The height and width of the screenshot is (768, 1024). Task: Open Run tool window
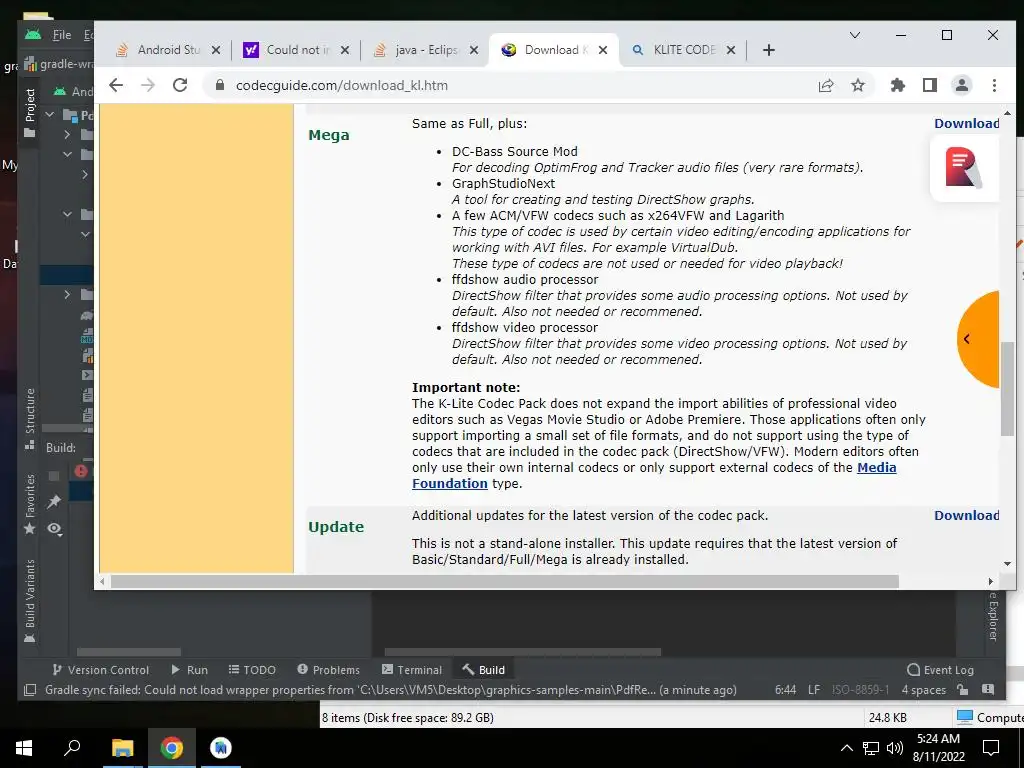[x=189, y=669]
